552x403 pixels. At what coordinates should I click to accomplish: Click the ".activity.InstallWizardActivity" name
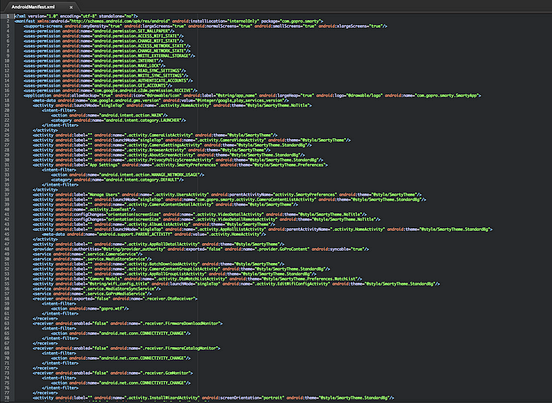pyautogui.click(x=163, y=398)
